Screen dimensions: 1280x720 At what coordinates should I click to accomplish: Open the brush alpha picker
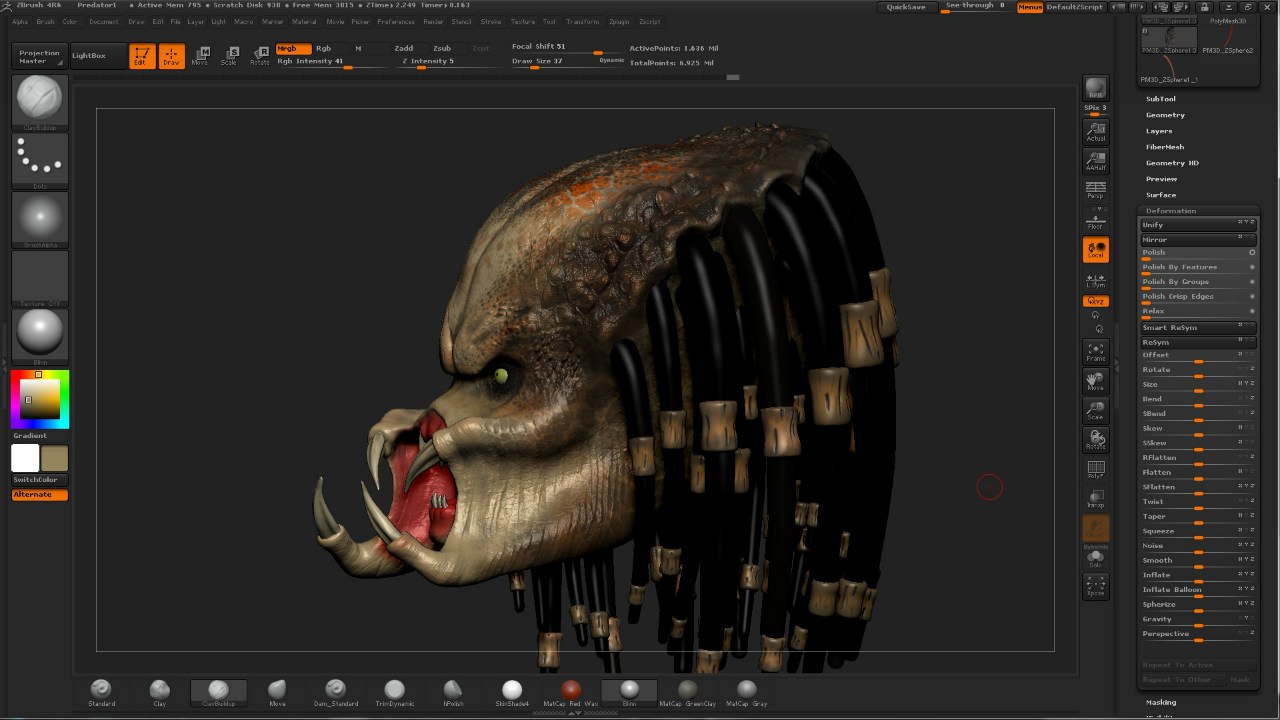[40, 219]
